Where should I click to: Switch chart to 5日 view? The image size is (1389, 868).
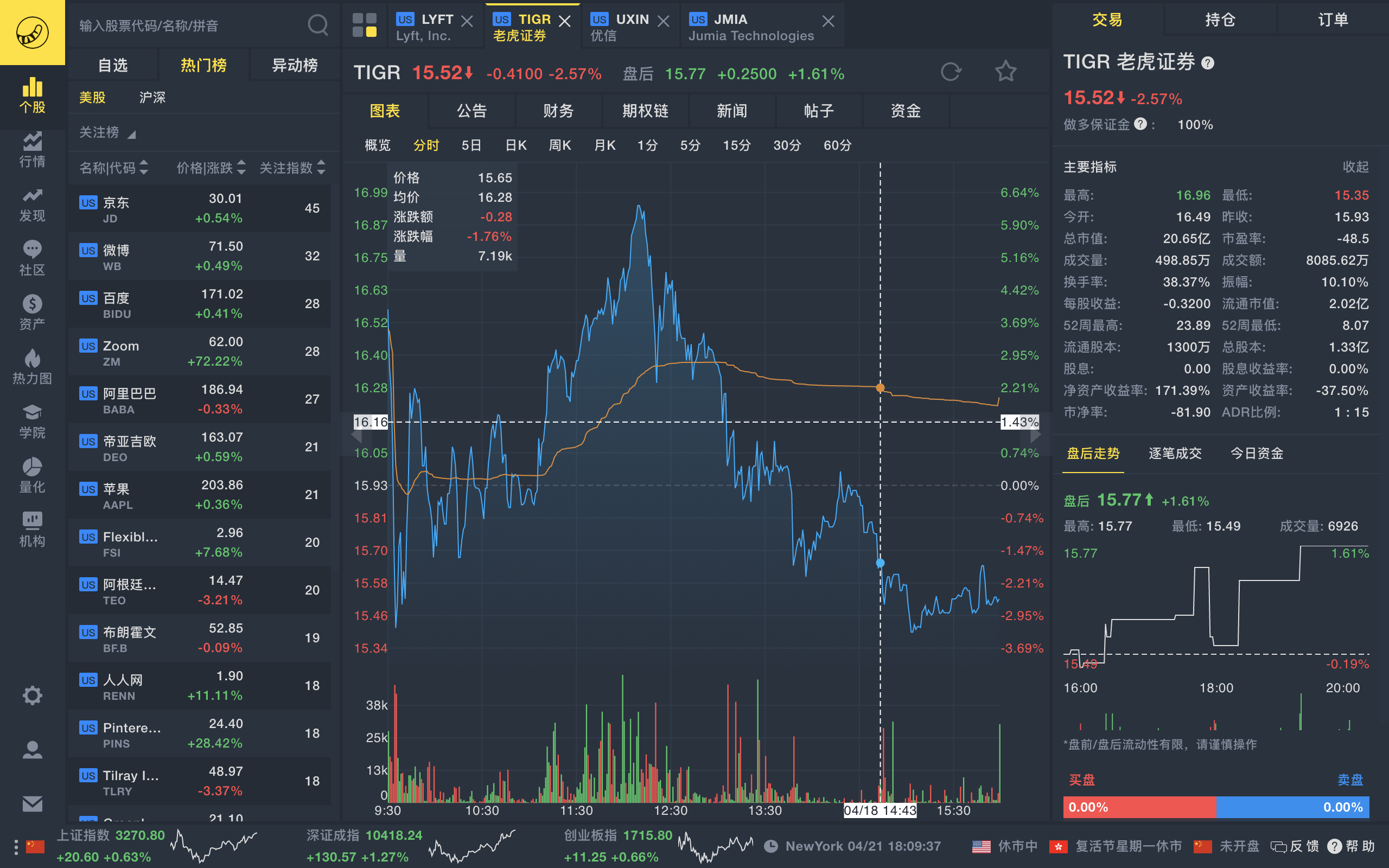(x=471, y=145)
